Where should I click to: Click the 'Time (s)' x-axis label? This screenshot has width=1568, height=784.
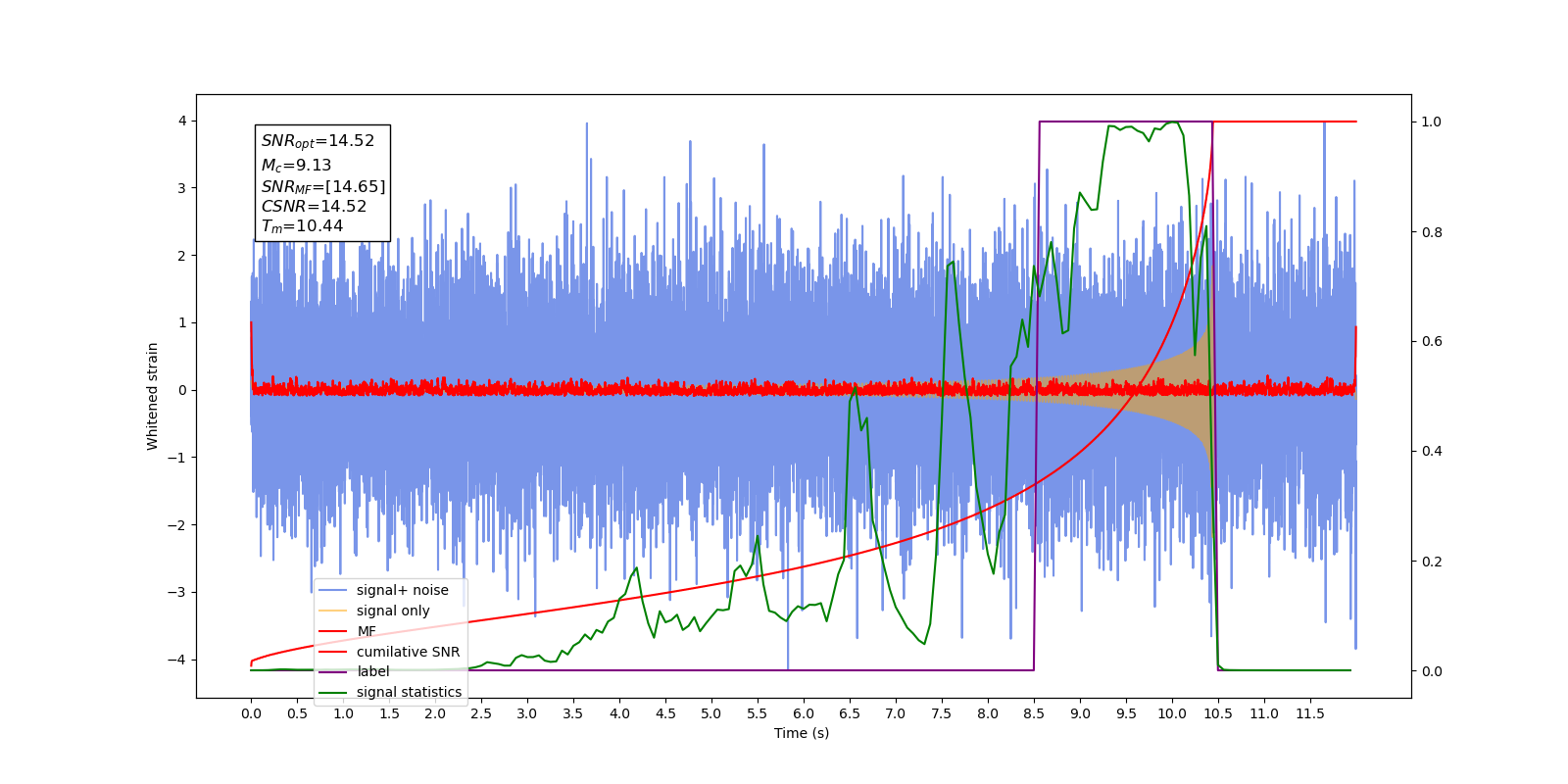[802, 733]
